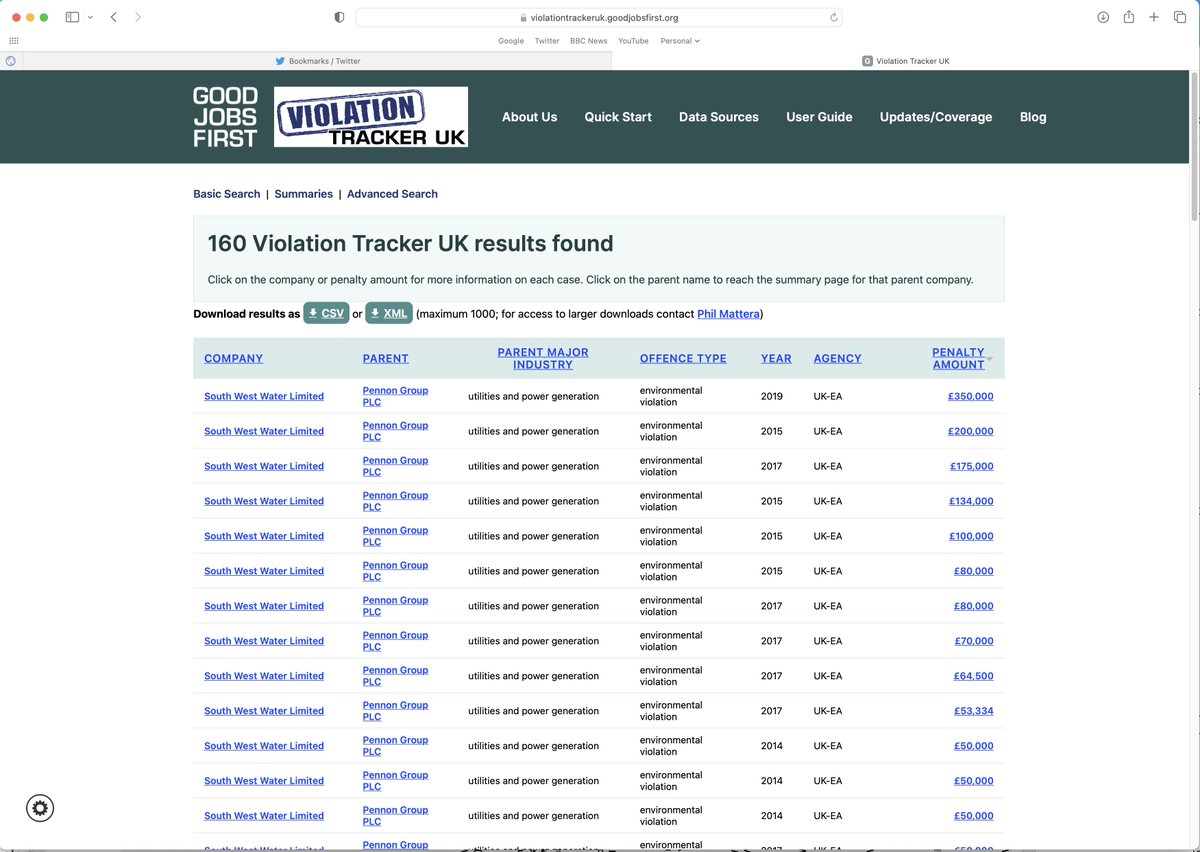Click the pinned tab icon

[11, 61]
